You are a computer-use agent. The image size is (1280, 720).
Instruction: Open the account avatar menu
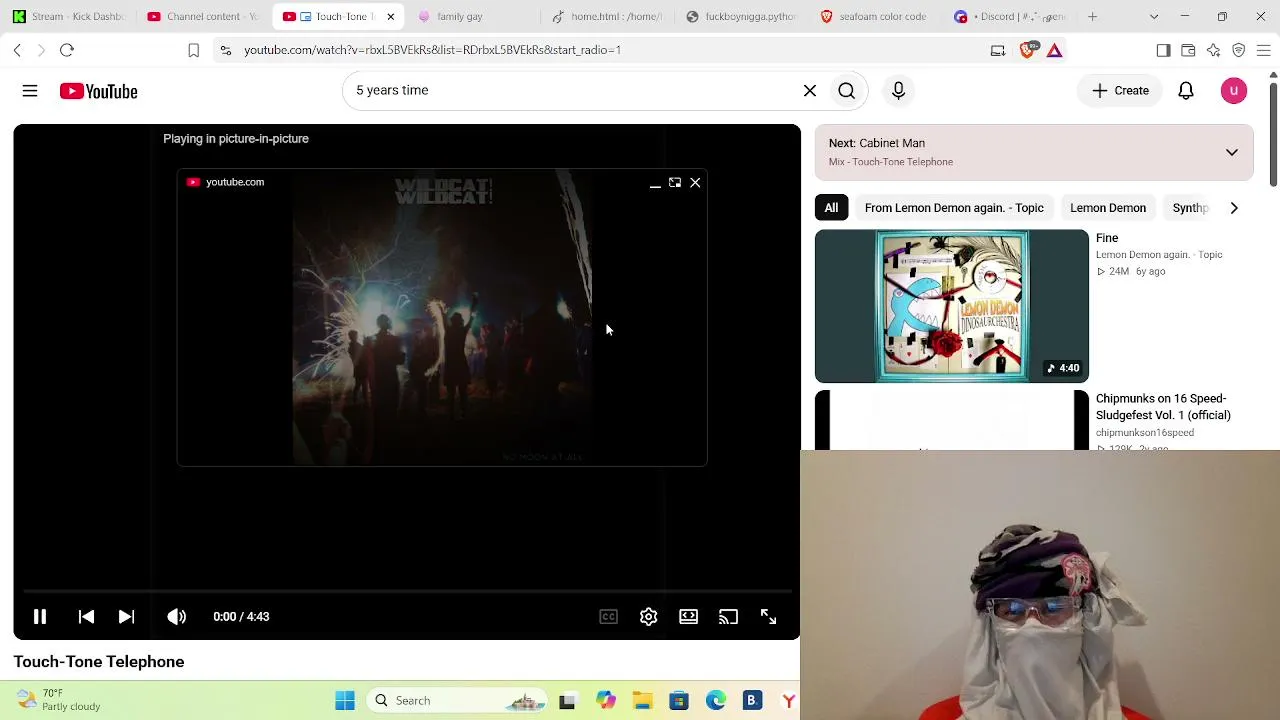(1234, 91)
